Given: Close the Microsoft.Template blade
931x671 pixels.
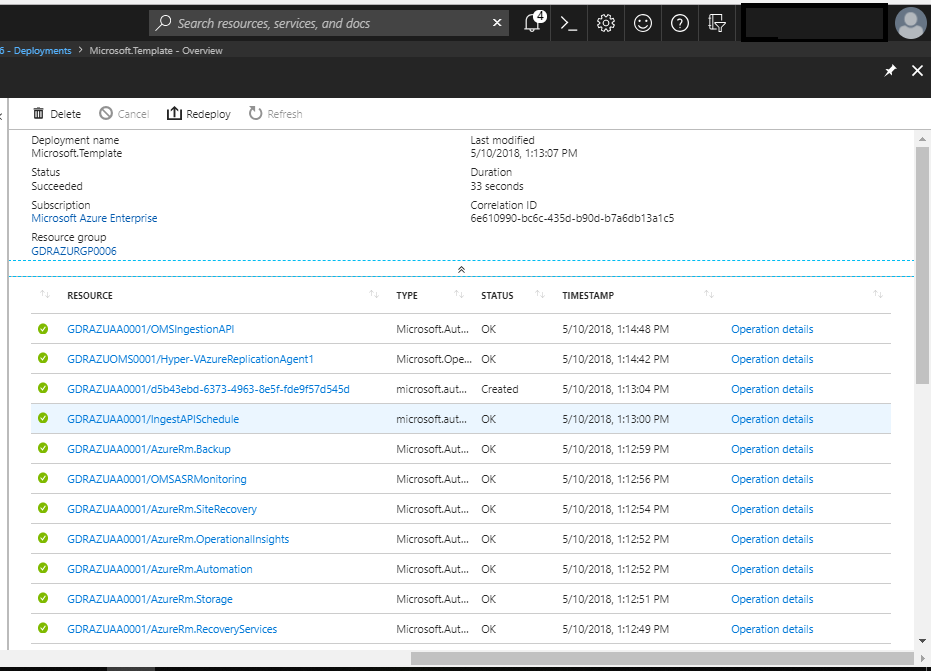Looking at the screenshot, I should click(917, 71).
